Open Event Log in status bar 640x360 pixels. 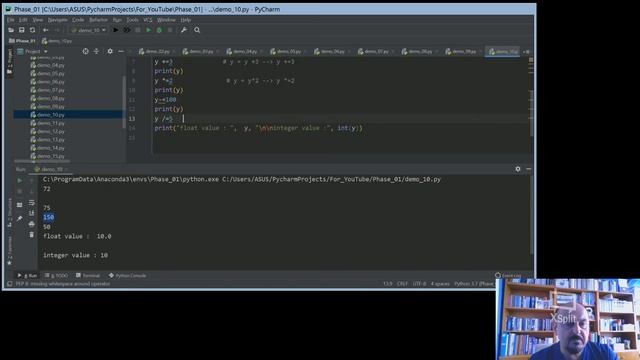click(x=508, y=276)
